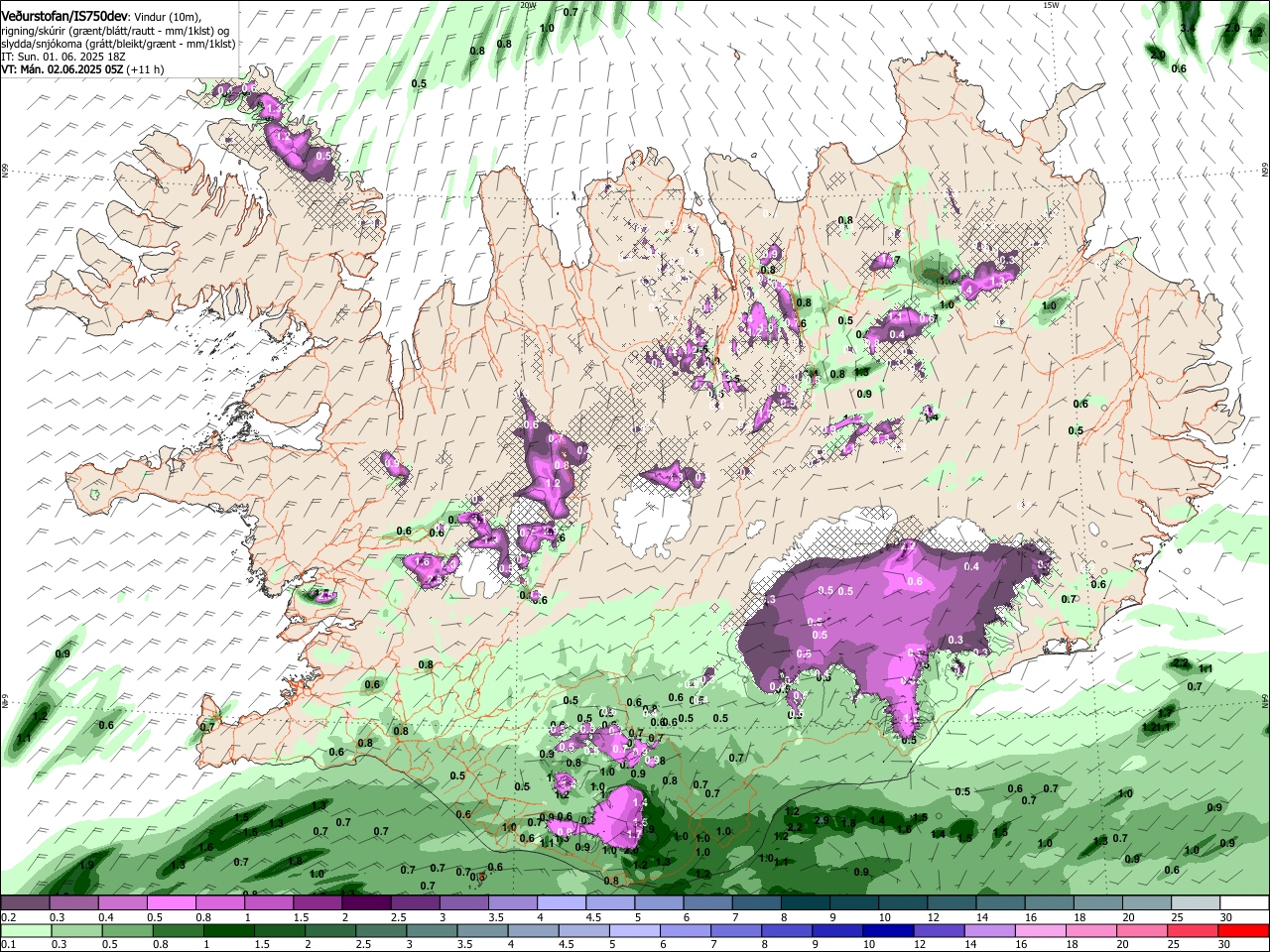Screen dimensions: 1270x952
Task: Pick the light grey 25 swatch in top legend row
Action: pos(1197,903)
